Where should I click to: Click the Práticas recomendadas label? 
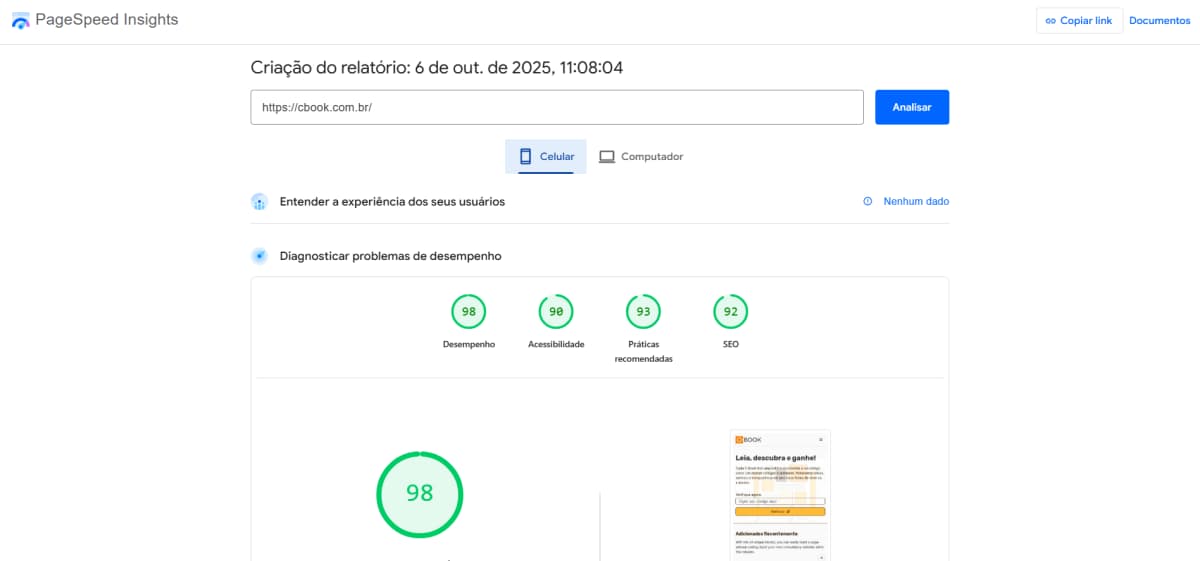tap(643, 351)
